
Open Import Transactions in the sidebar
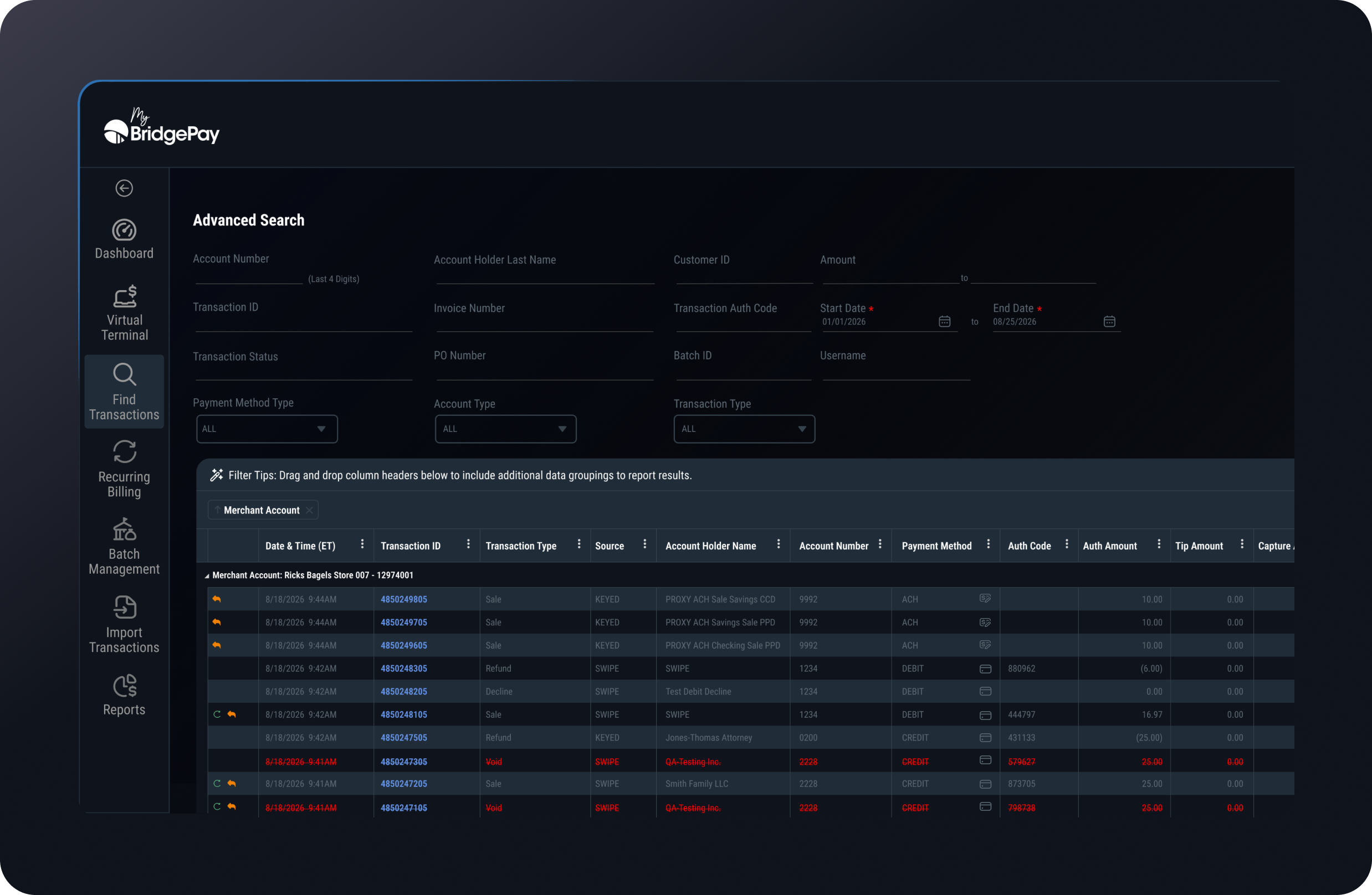(x=124, y=625)
